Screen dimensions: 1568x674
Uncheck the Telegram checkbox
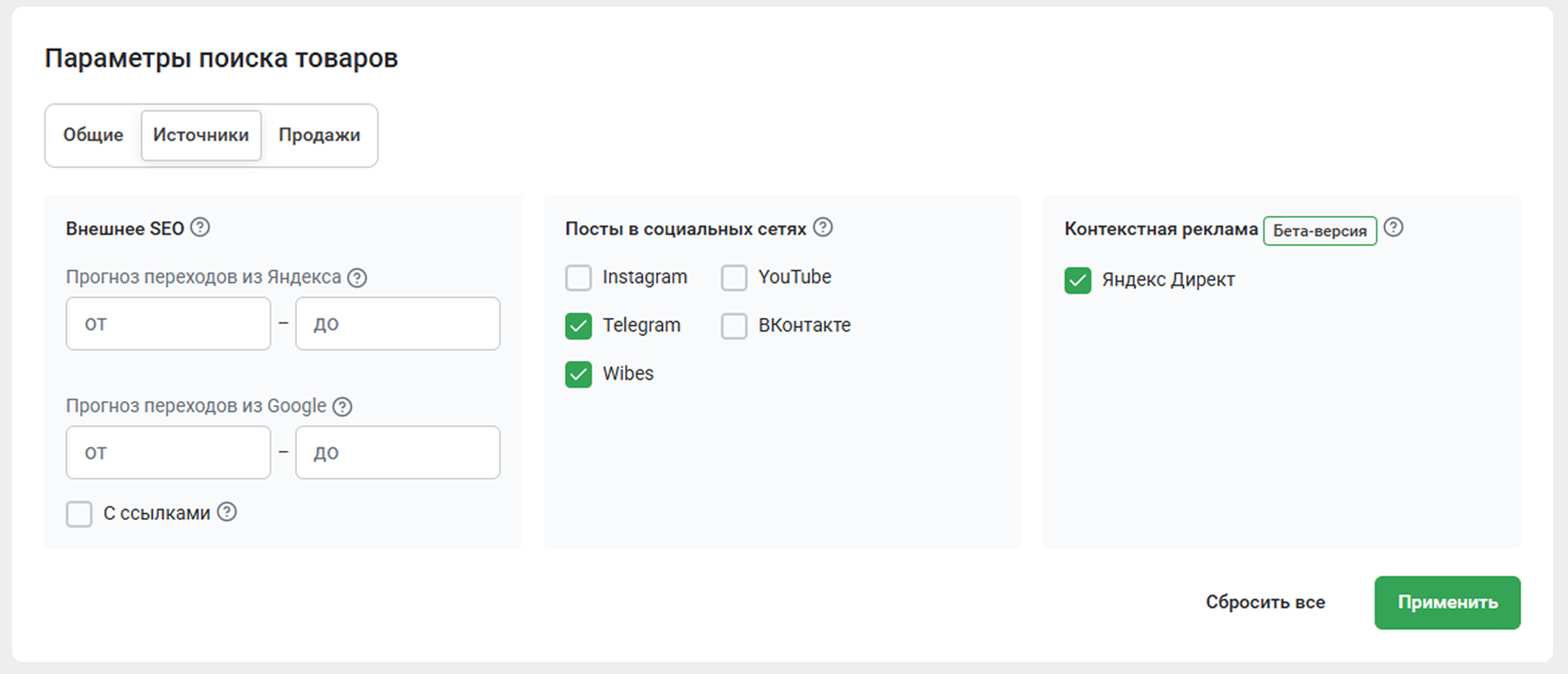coord(578,326)
